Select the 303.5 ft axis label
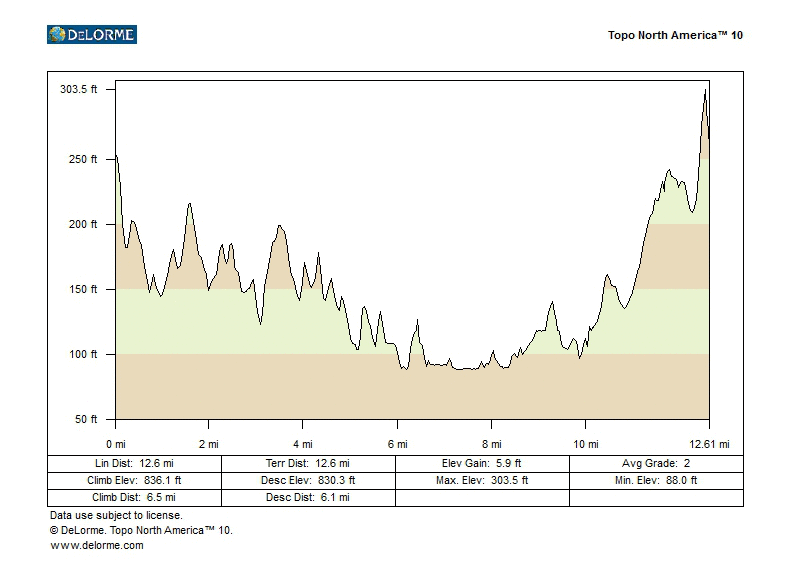The width and height of the screenshot is (791, 578). click(79, 89)
